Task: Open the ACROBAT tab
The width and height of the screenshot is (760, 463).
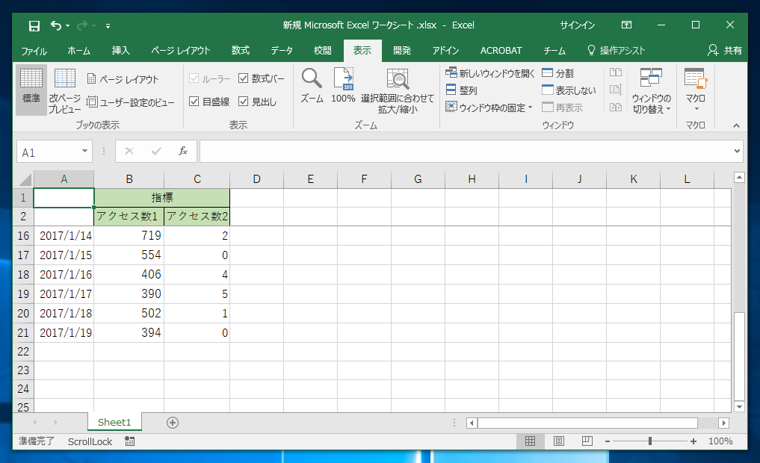Action: pyautogui.click(x=501, y=50)
